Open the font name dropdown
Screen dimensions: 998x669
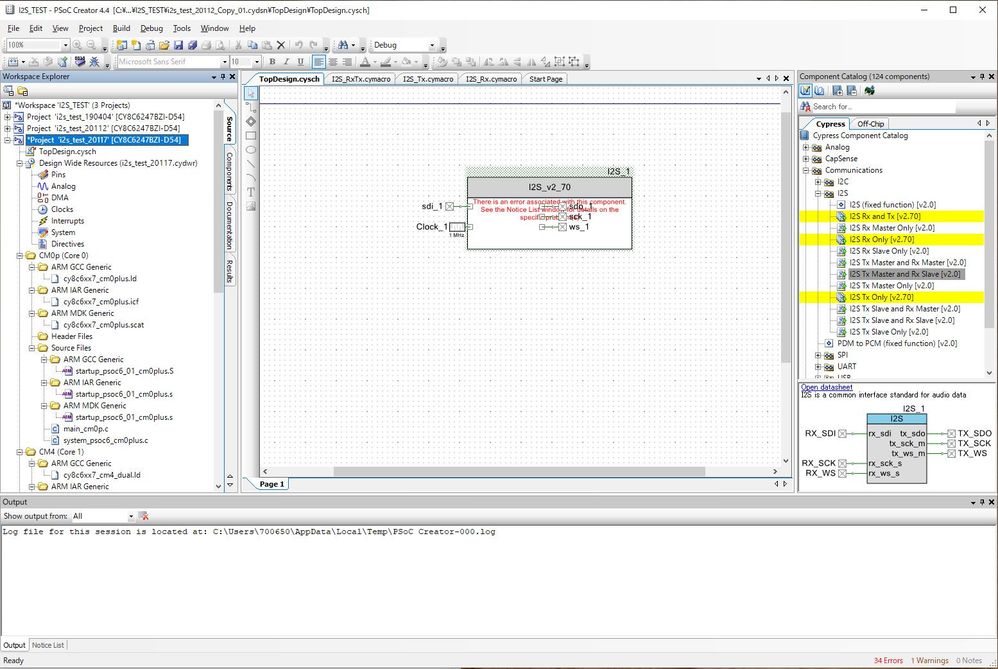coord(224,62)
